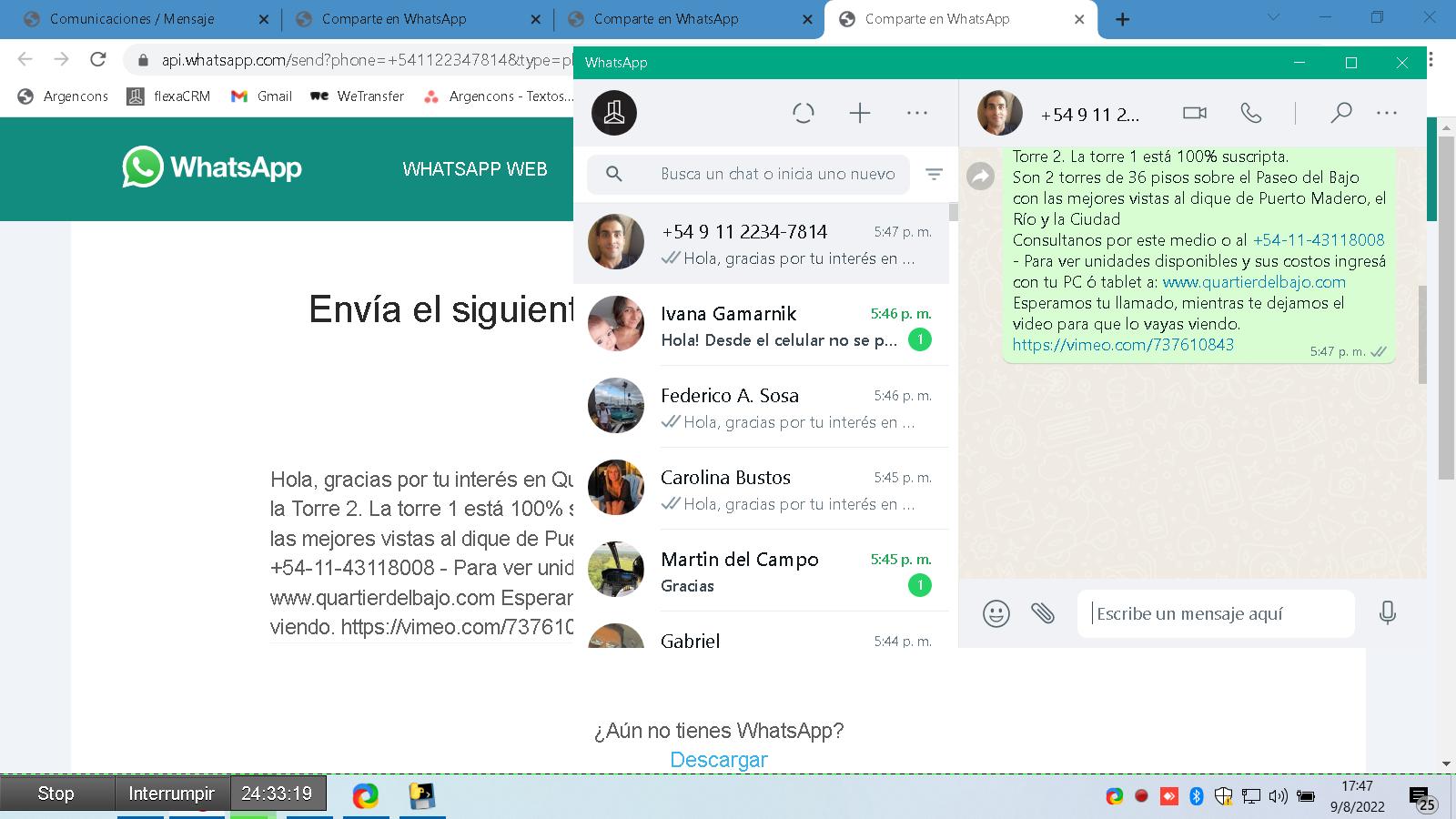Viewport: 1456px width, 819px height.
Task: Start a voice call with this contact
Action: tap(1251, 113)
